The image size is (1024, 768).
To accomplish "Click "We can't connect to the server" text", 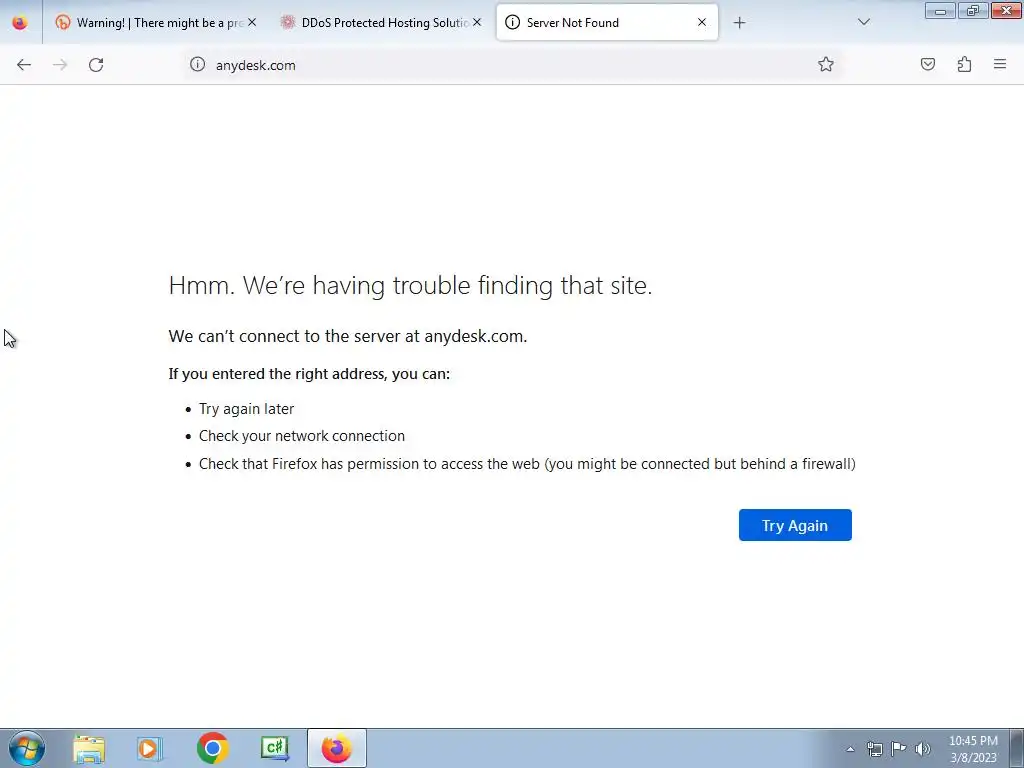I will (x=347, y=336).
